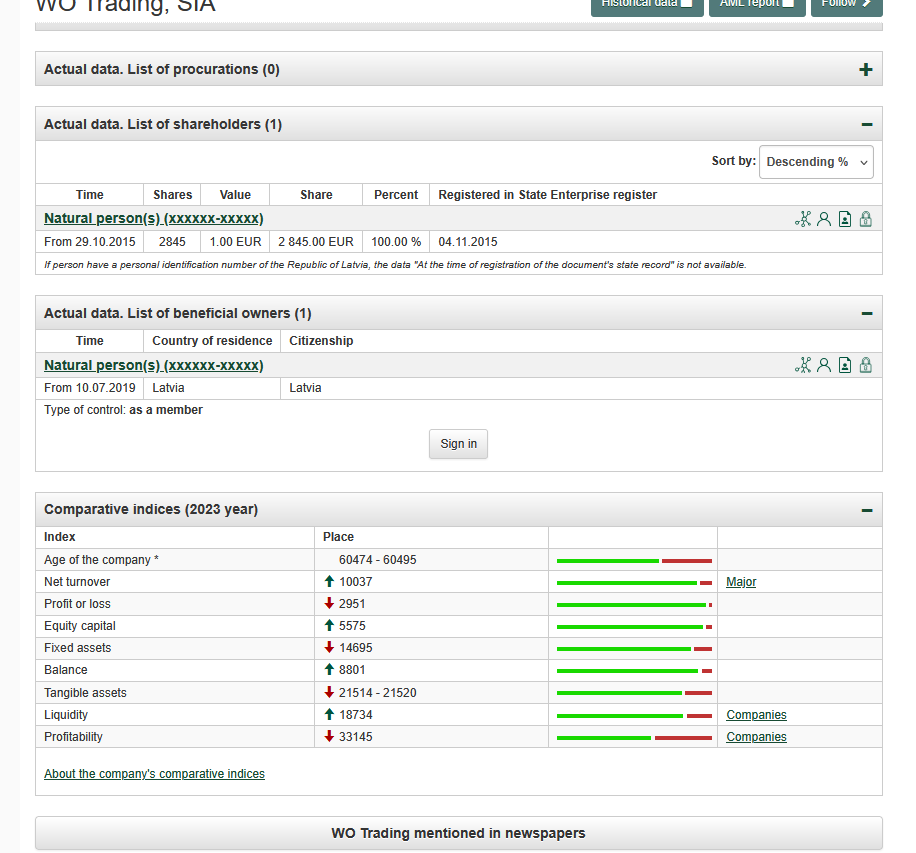The image size is (916, 853).
Task: Open network graph icon in shareholders row
Action: tap(803, 219)
